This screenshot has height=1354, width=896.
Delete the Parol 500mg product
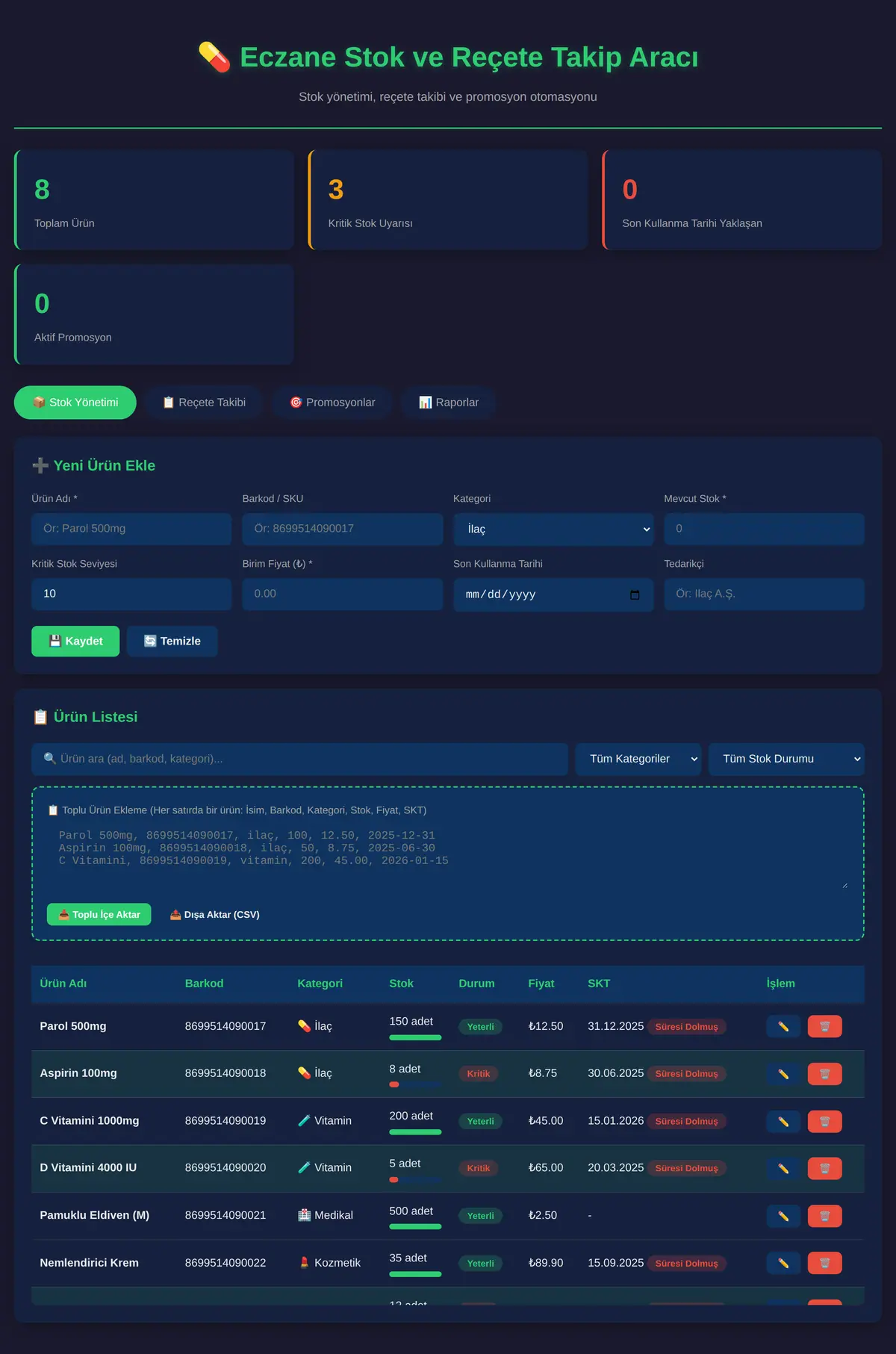(x=824, y=1026)
